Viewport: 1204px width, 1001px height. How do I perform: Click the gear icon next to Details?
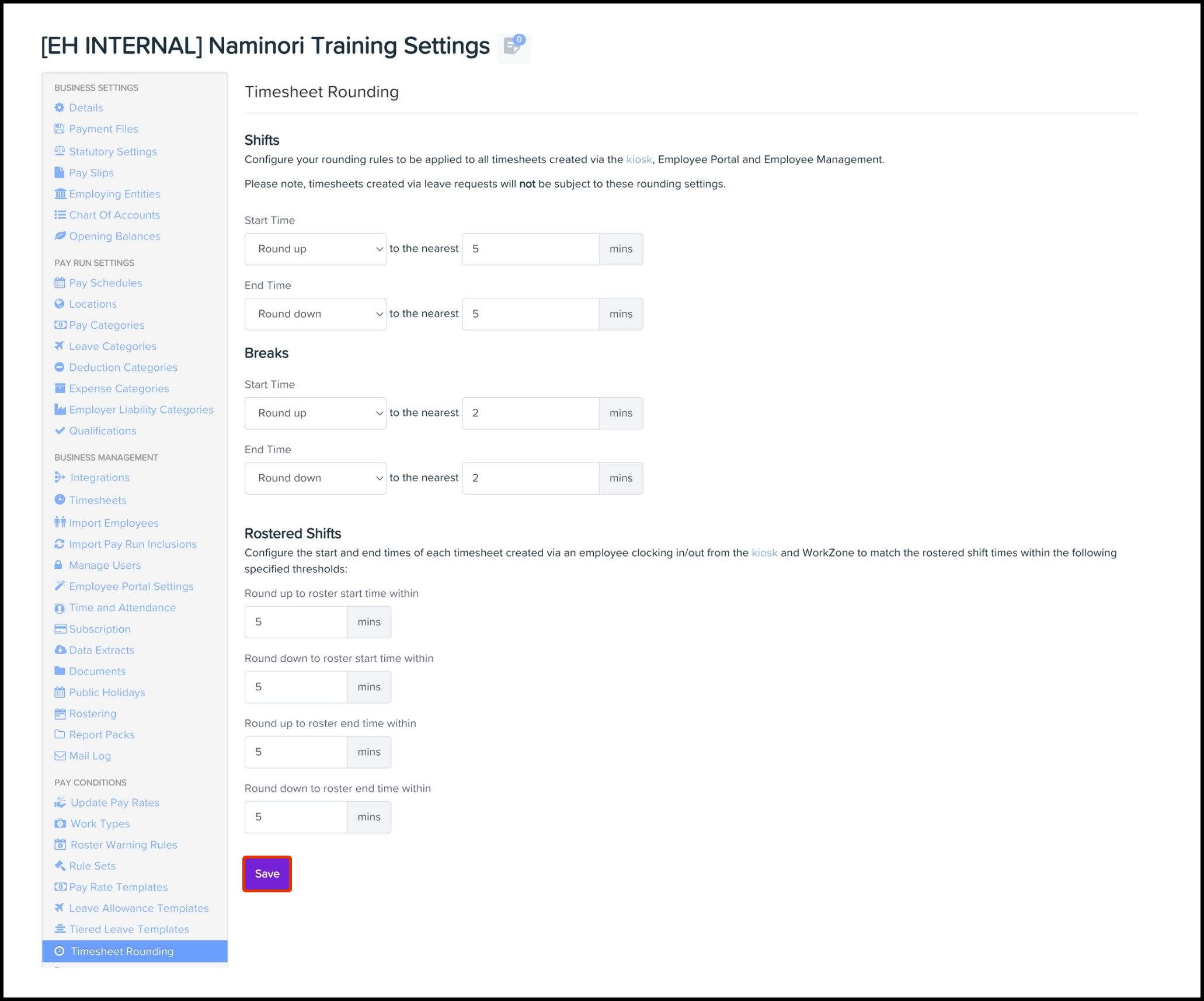click(x=60, y=107)
